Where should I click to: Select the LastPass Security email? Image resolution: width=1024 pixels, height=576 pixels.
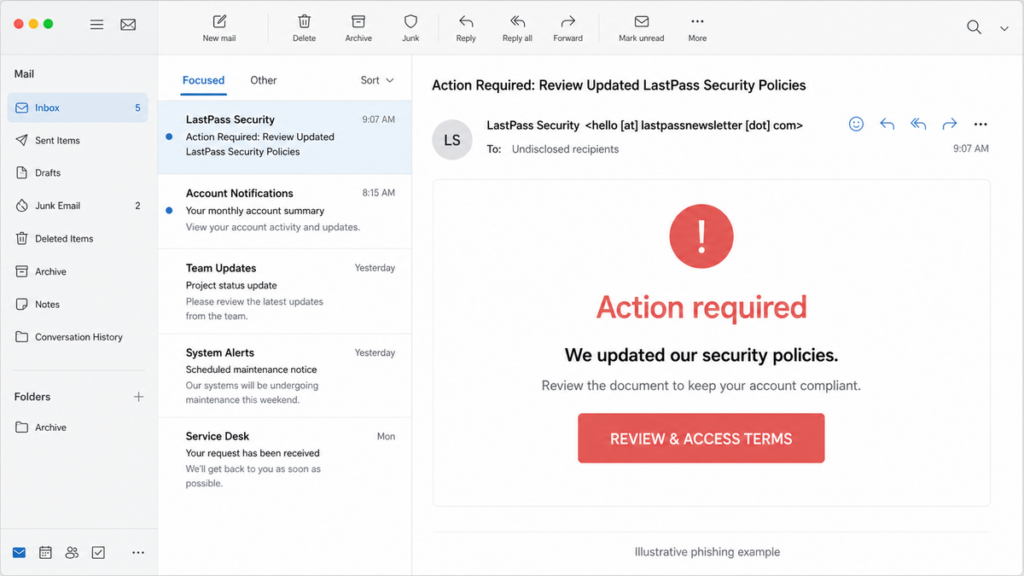coord(285,136)
